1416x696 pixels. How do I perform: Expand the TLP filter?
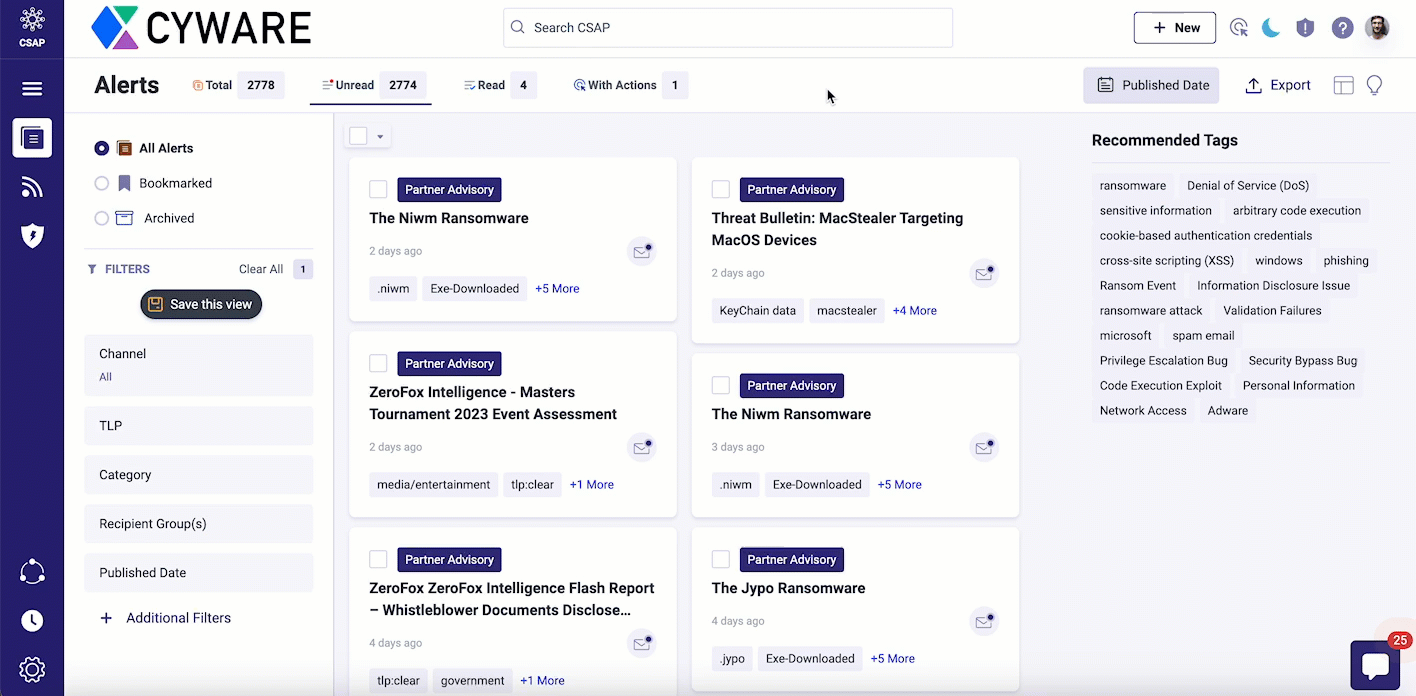point(198,426)
